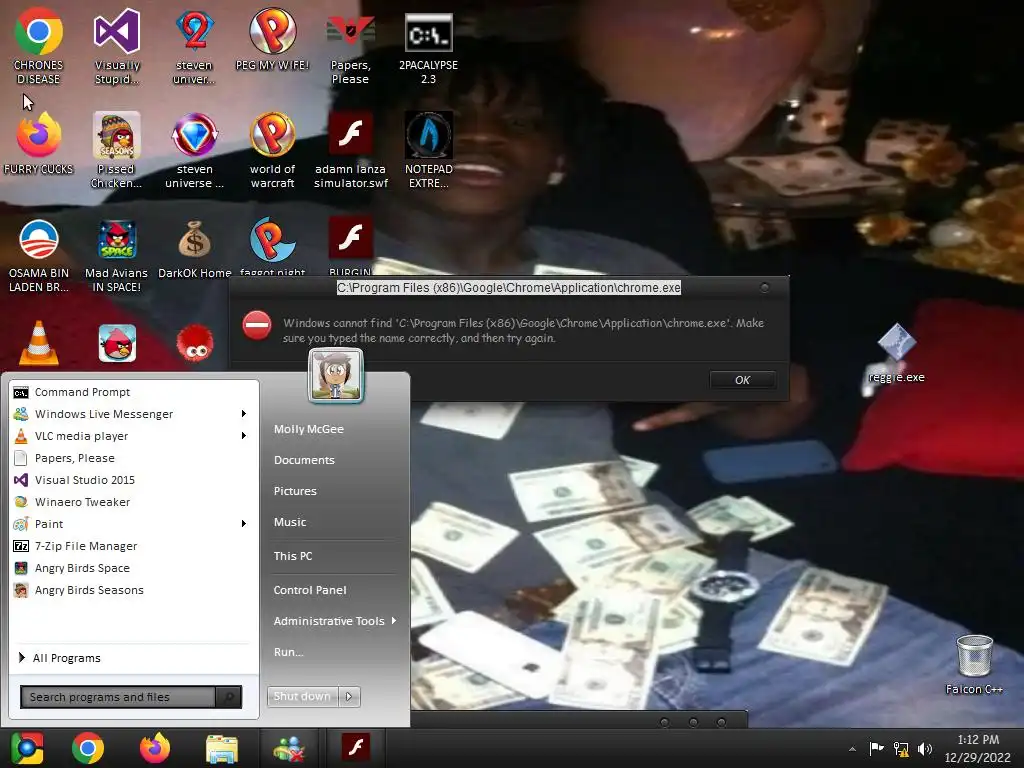Screen dimensions: 1024x768
Task: Open the Flash Player taskbar icon
Action: (x=356, y=746)
